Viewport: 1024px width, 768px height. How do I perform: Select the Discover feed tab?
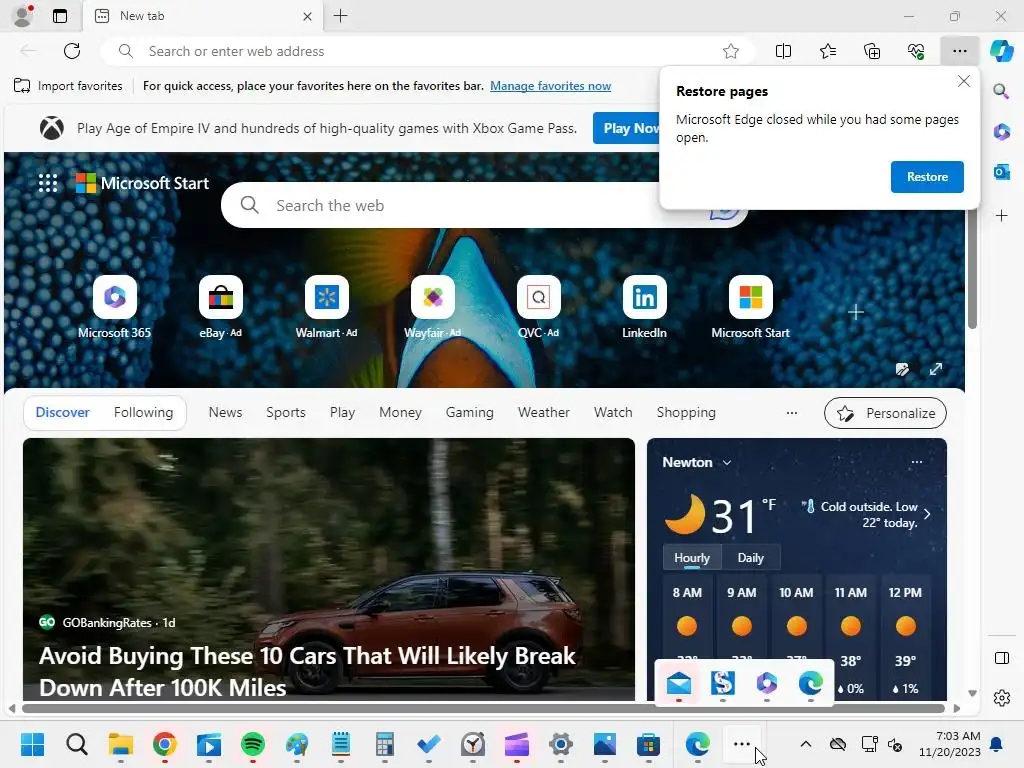(62, 413)
